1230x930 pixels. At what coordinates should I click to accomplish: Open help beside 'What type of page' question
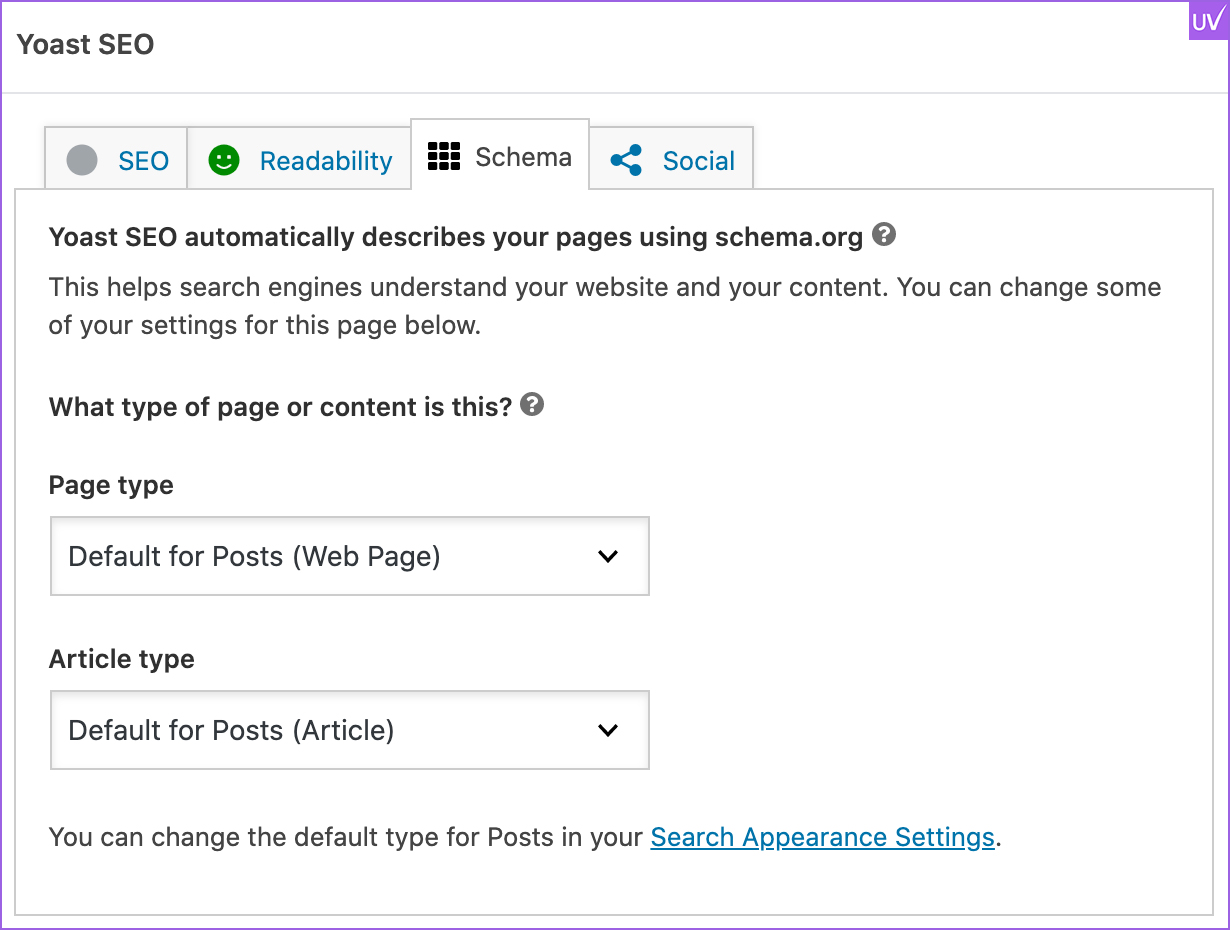pos(533,405)
